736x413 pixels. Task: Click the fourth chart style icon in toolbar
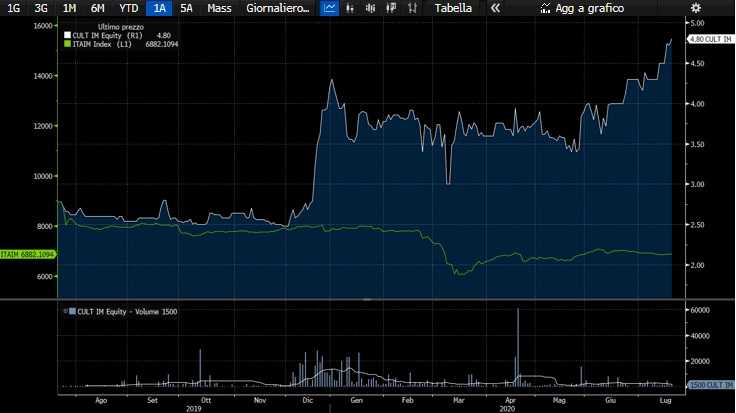click(390, 8)
